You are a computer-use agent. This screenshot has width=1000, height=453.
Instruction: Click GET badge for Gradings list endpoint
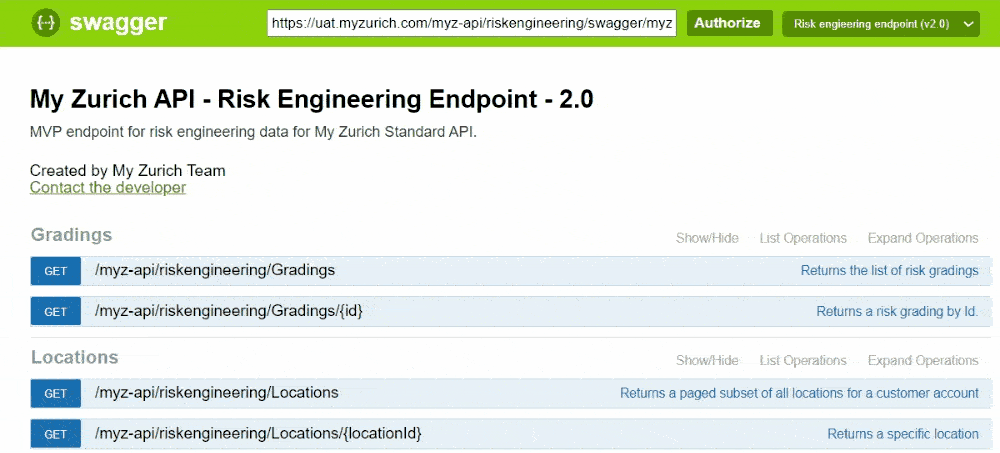[x=55, y=271]
